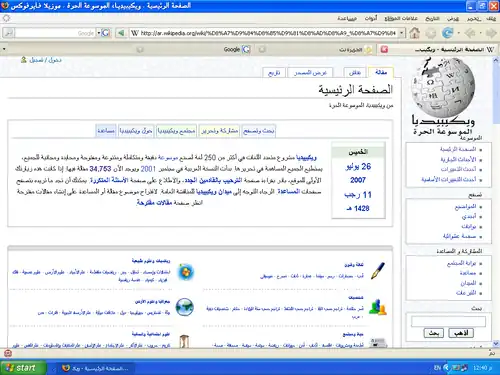
Task: Click the Home toolbar icon
Action: click(x=414, y=33)
